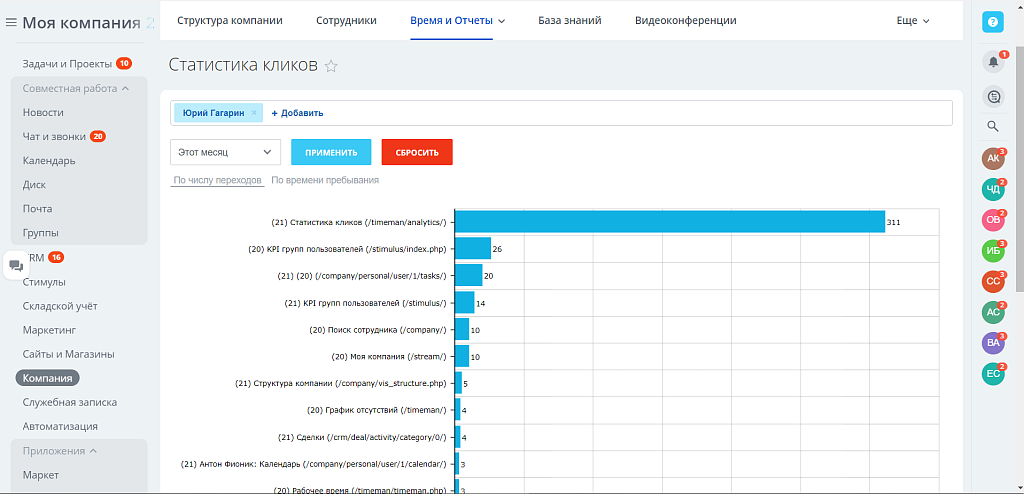
Task: Go to База знаний tab
Action: click(569, 20)
